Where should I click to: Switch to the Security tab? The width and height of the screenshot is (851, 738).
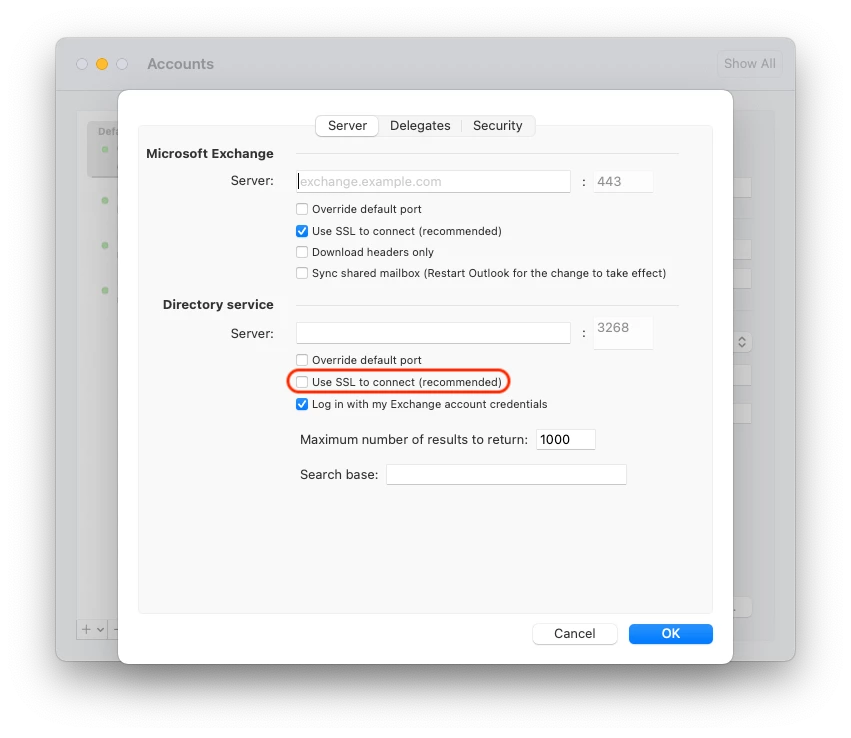[497, 126]
